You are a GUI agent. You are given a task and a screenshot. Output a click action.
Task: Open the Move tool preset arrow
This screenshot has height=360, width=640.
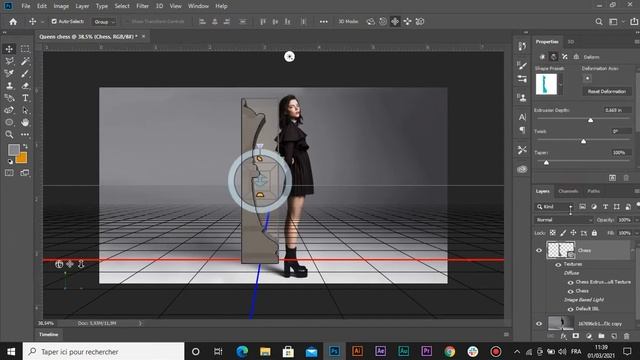point(42,22)
